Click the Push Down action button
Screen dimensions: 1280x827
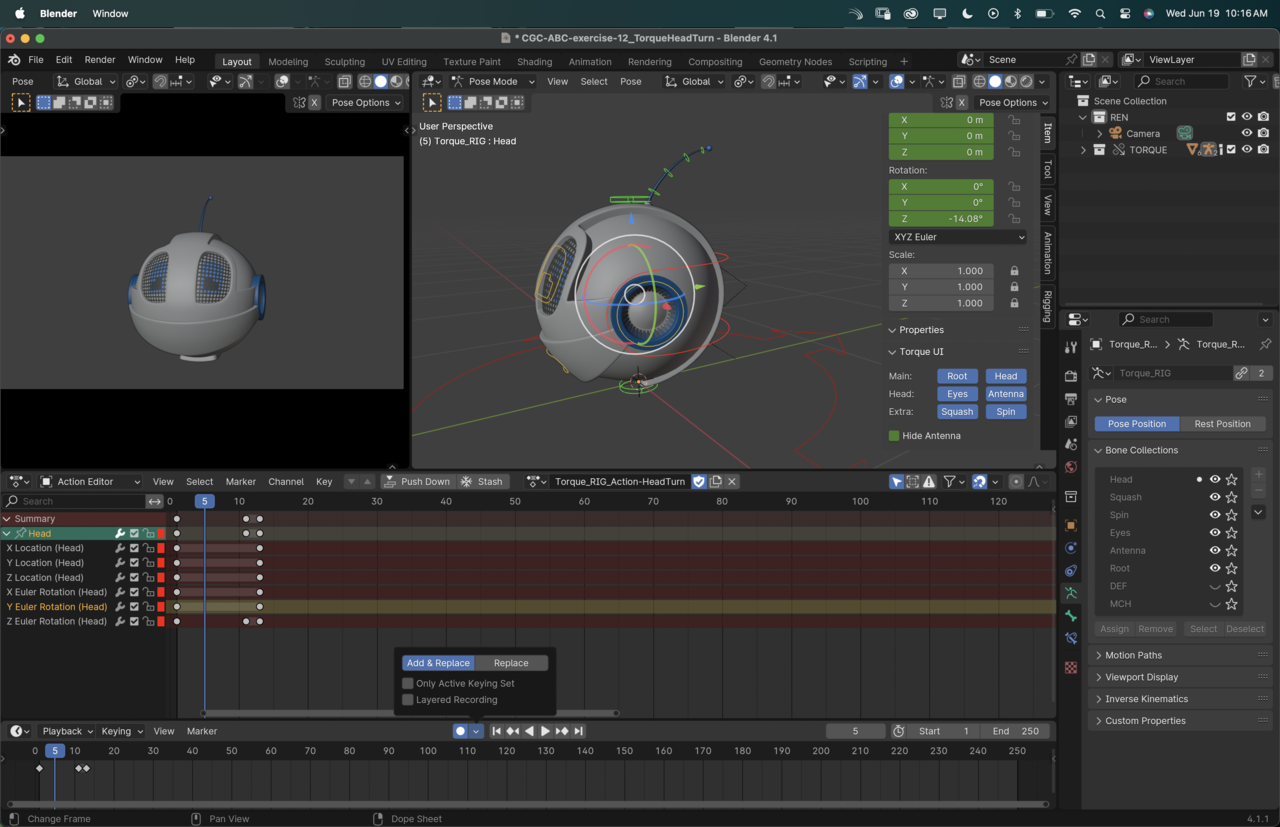417,481
